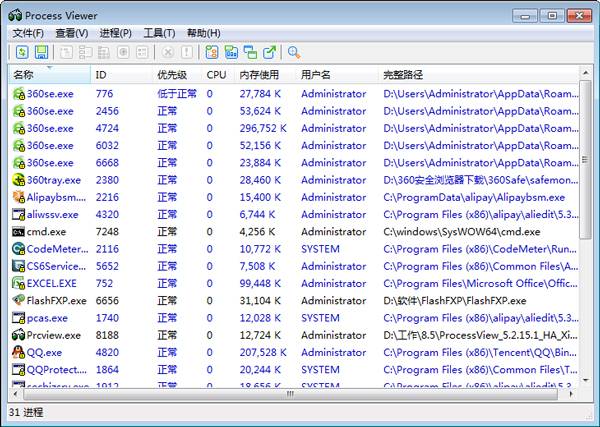This screenshot has height=427, width=600.
Task: Select the FlashFXP.exe process name
Action: 57,300
